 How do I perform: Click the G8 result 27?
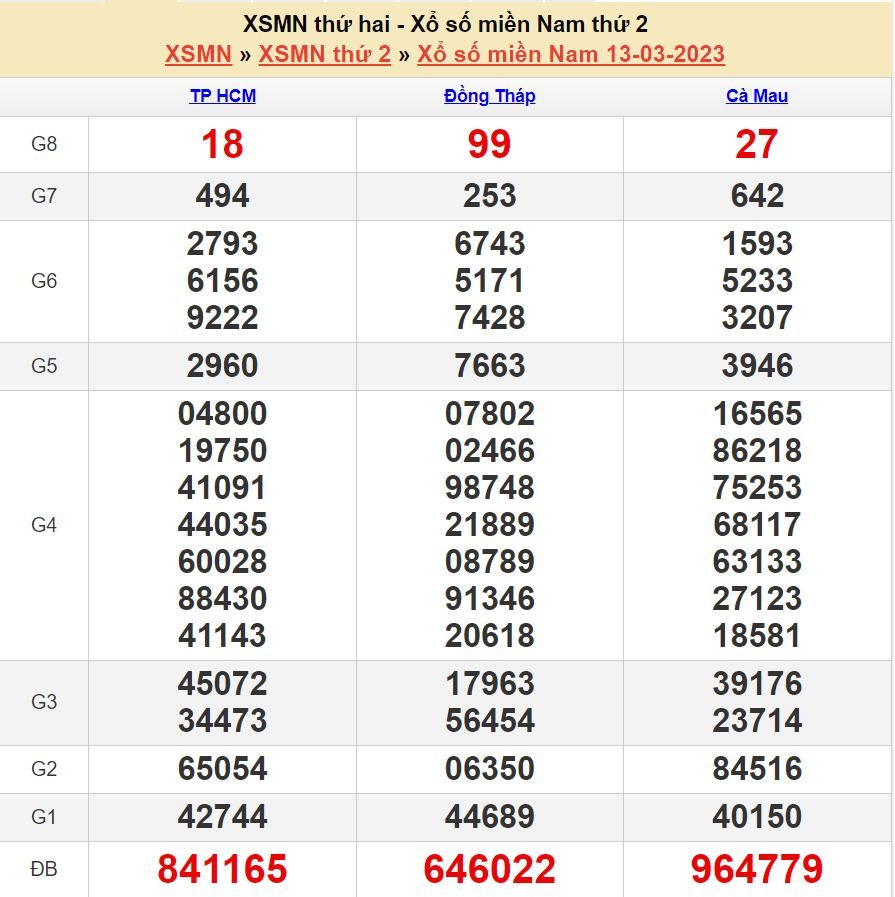[757, 144]
